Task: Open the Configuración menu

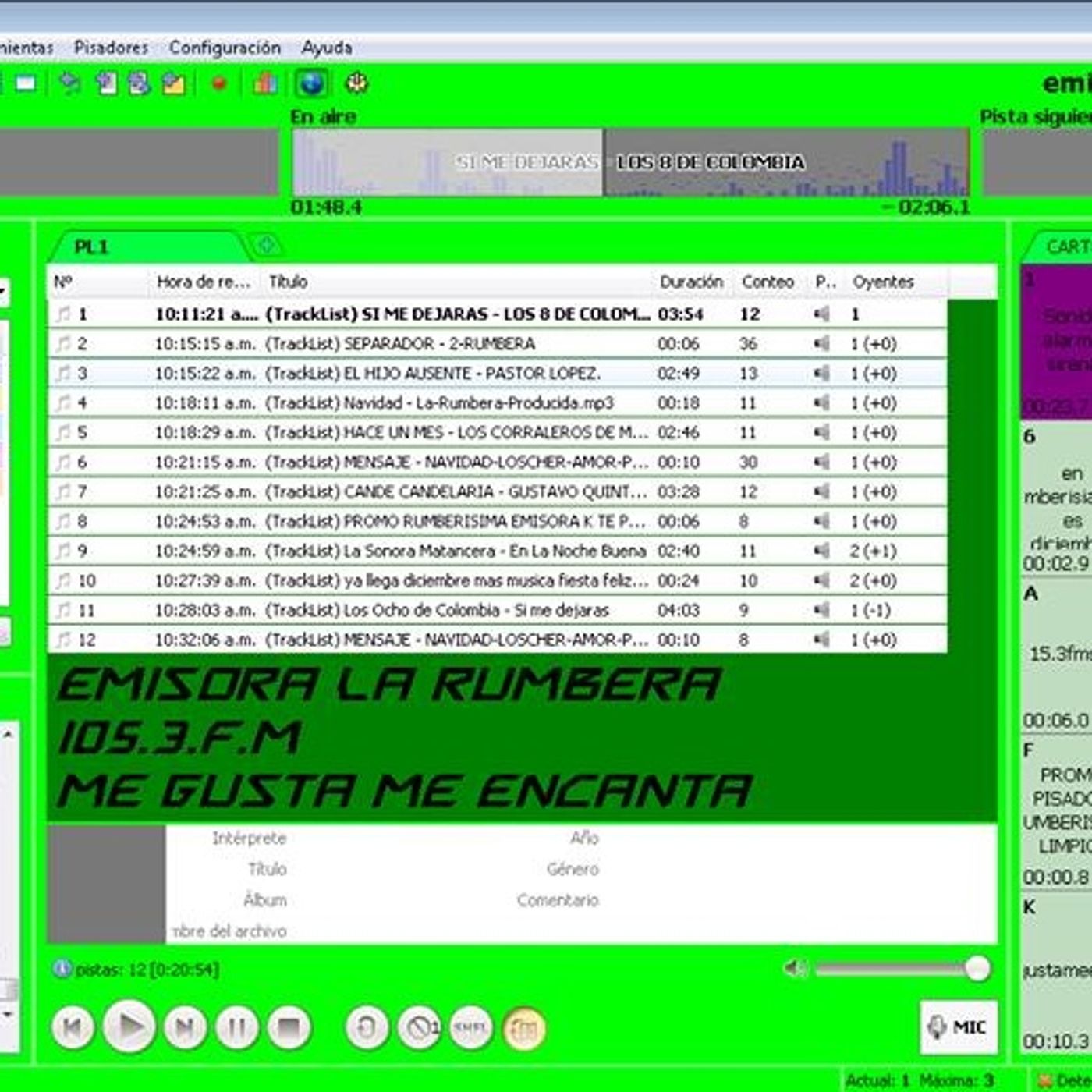Action: click(x=225, y=48)
